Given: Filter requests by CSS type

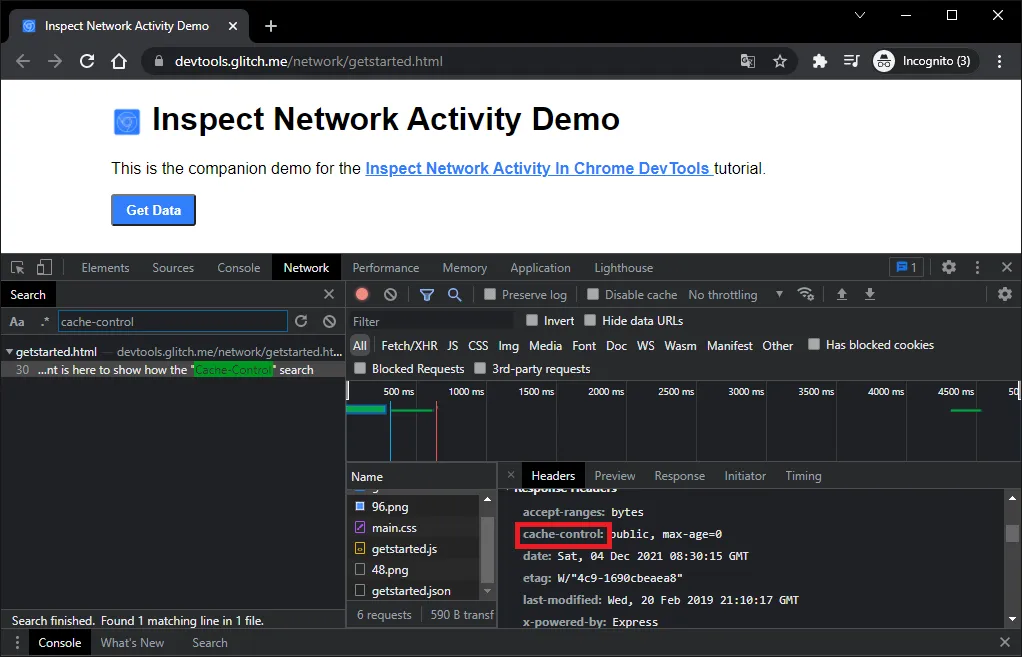Looking at the screenshot, I should coord(478,345).
